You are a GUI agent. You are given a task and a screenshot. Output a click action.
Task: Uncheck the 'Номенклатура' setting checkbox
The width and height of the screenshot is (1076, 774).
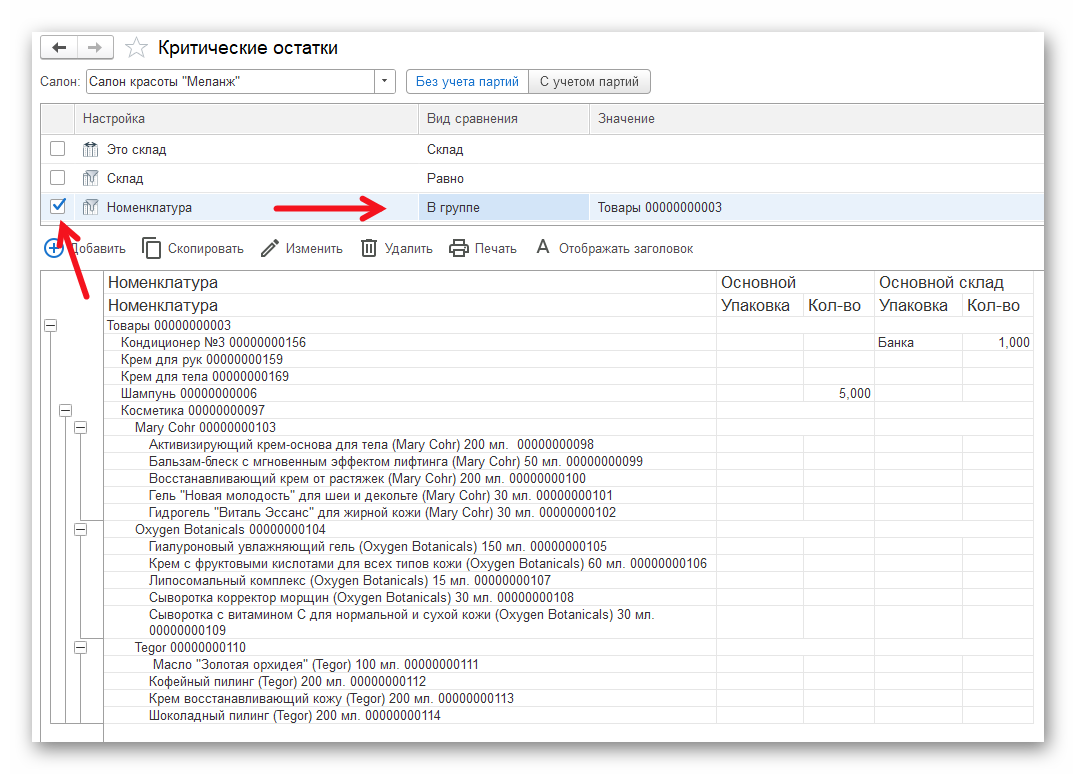pyautogui.click(x=58, y=206)
